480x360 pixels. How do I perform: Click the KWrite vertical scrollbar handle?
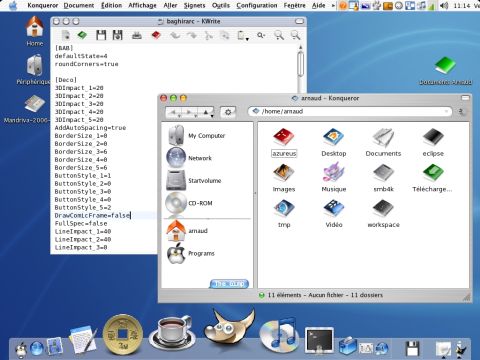[x=300, y=64]
